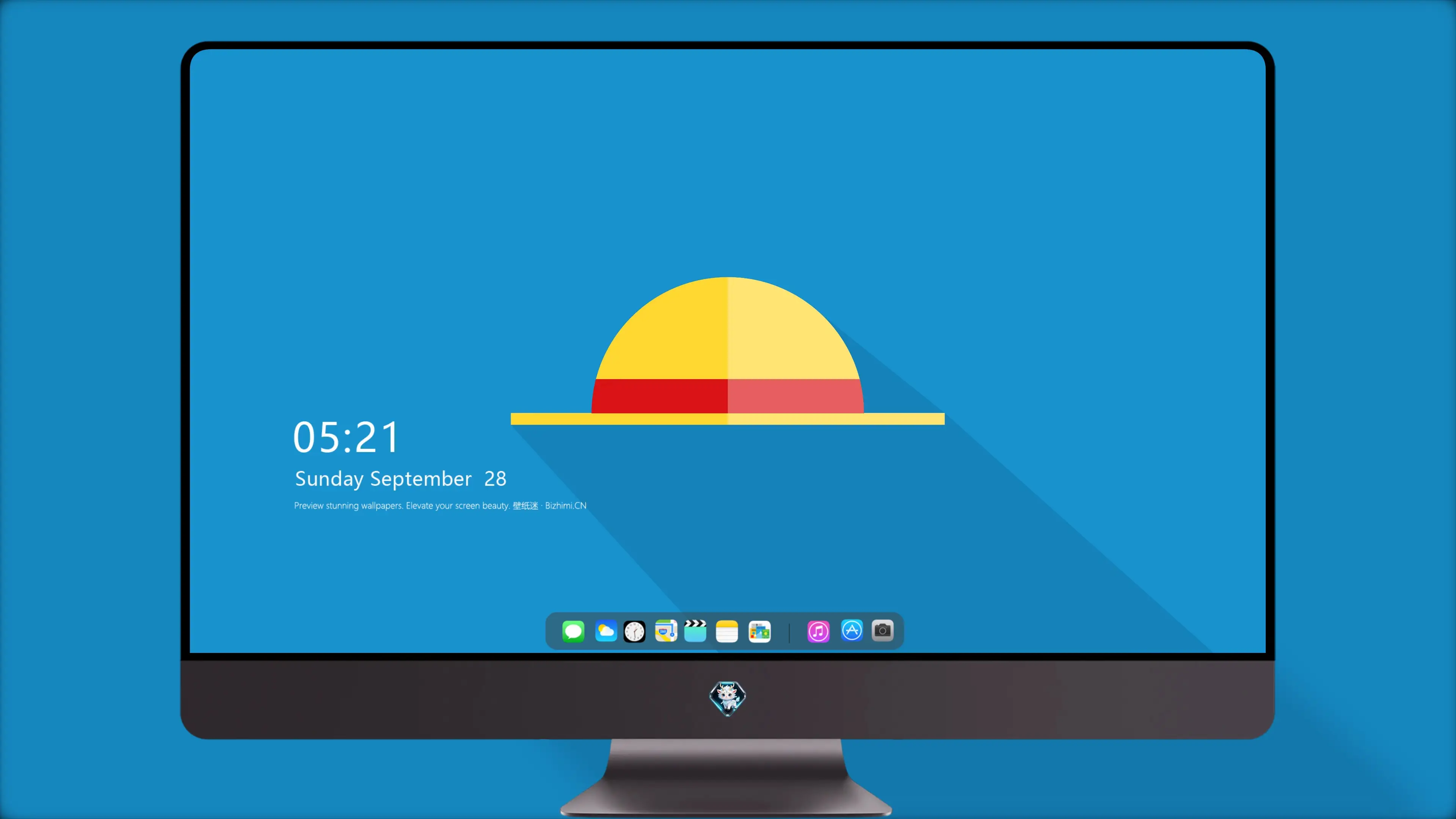Open the yellow Notes app

point(727,631)
